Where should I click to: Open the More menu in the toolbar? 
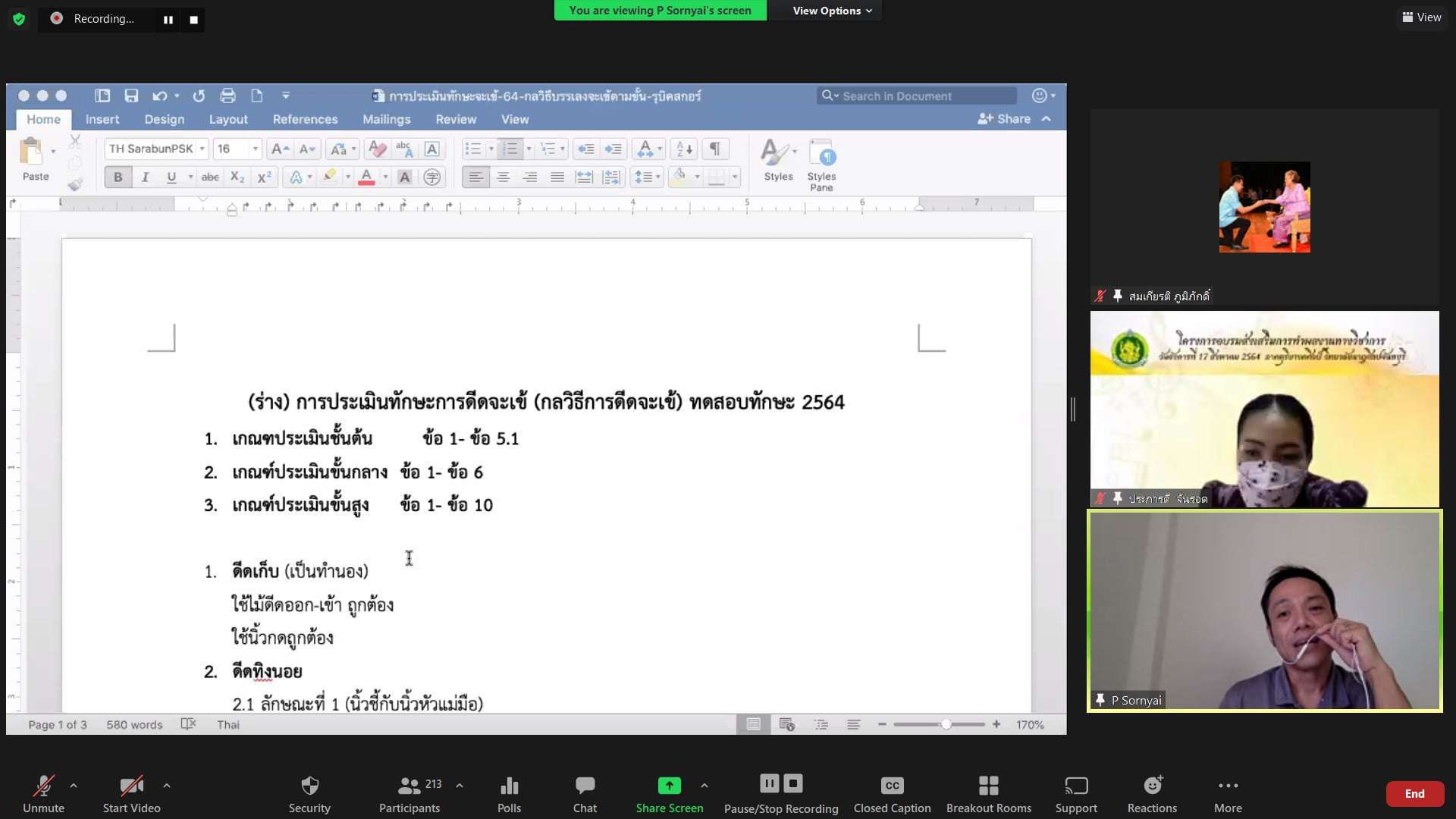coord(1228,793)
